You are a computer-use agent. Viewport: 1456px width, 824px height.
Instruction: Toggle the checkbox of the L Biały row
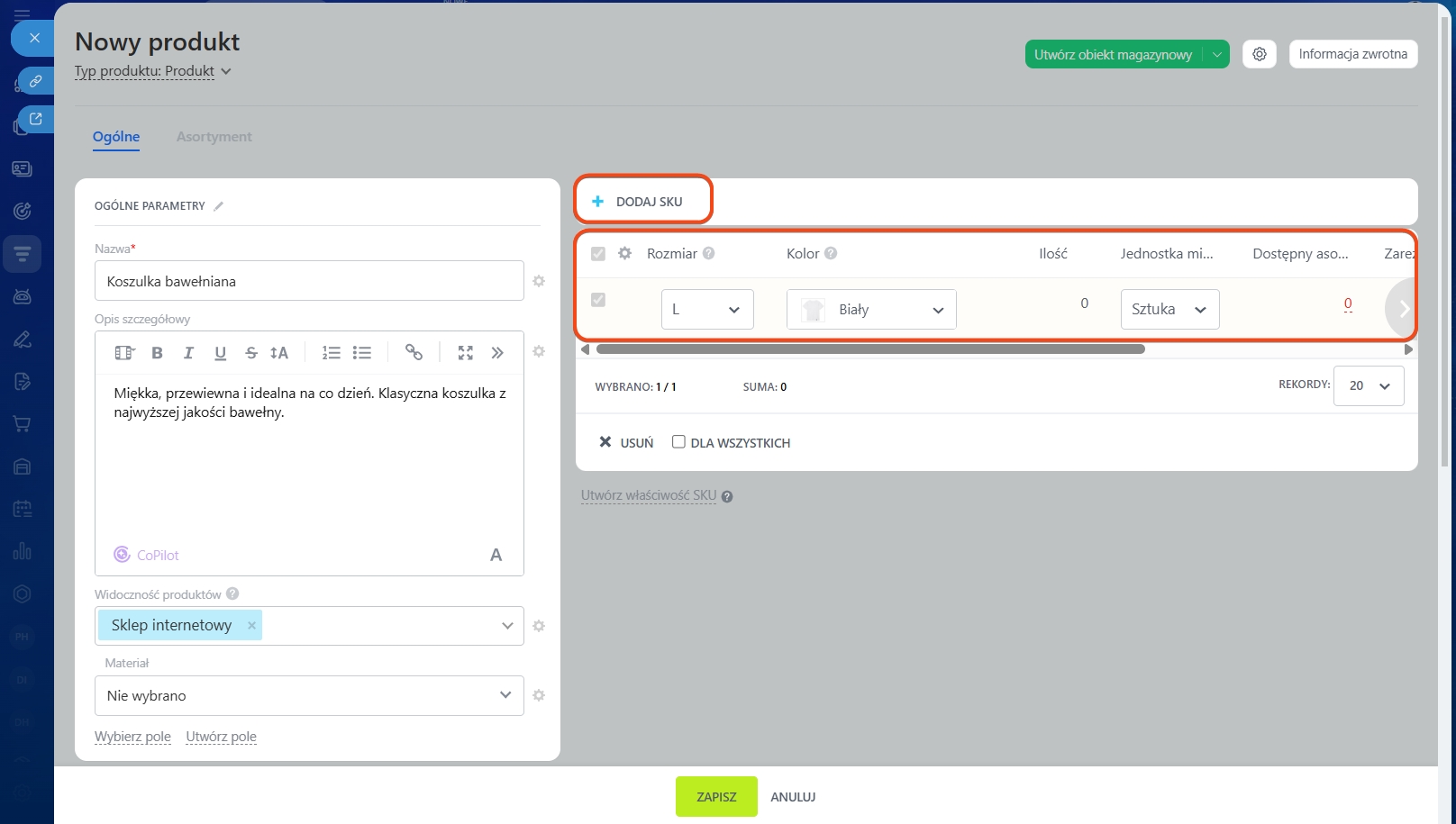[x=598, y=300]
